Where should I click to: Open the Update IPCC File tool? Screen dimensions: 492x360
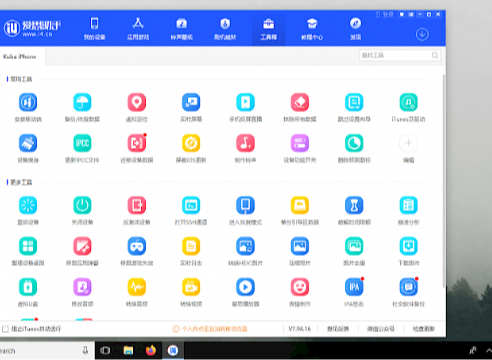coord(82,143)
